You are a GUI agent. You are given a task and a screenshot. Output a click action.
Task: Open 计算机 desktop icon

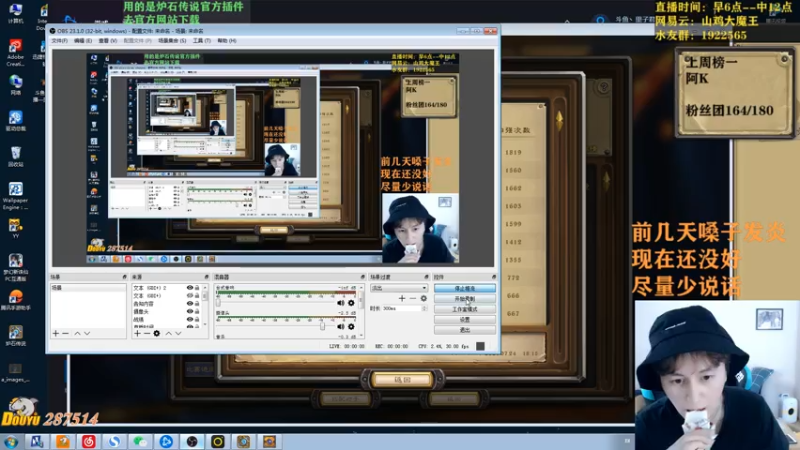(x=15, y=14)
